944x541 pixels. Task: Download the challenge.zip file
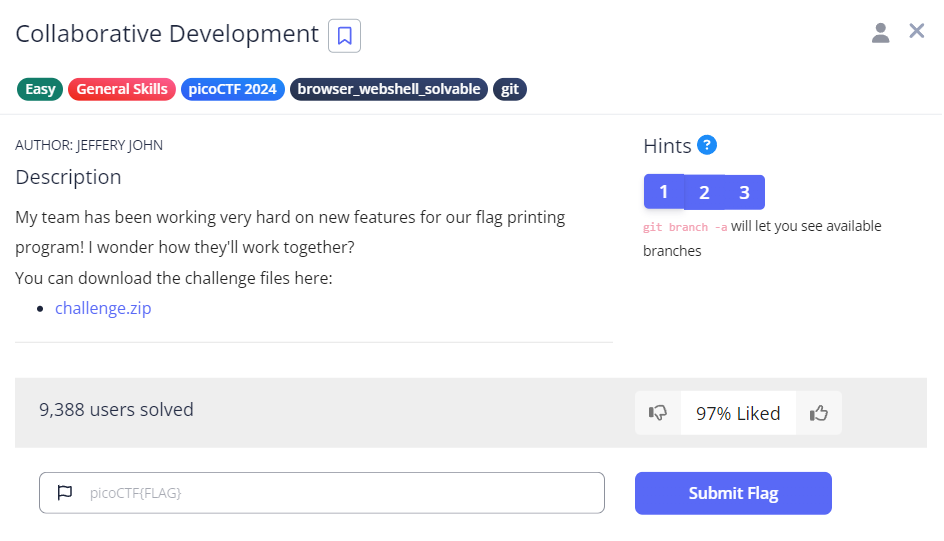tap(103, 308)
